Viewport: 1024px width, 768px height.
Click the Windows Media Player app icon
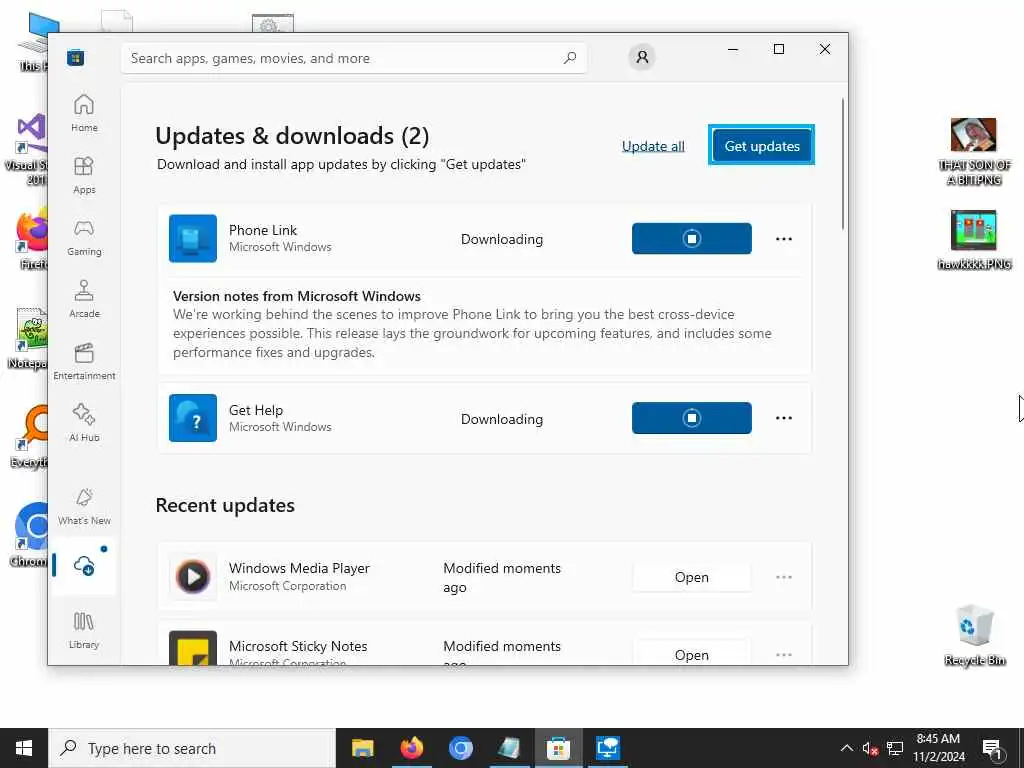pos(193,577)
